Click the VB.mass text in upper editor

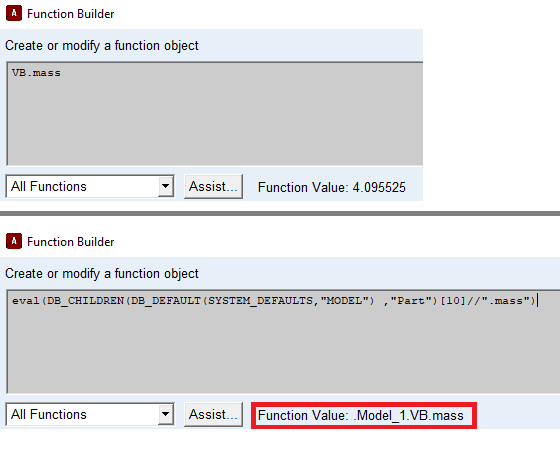(36, 73)
